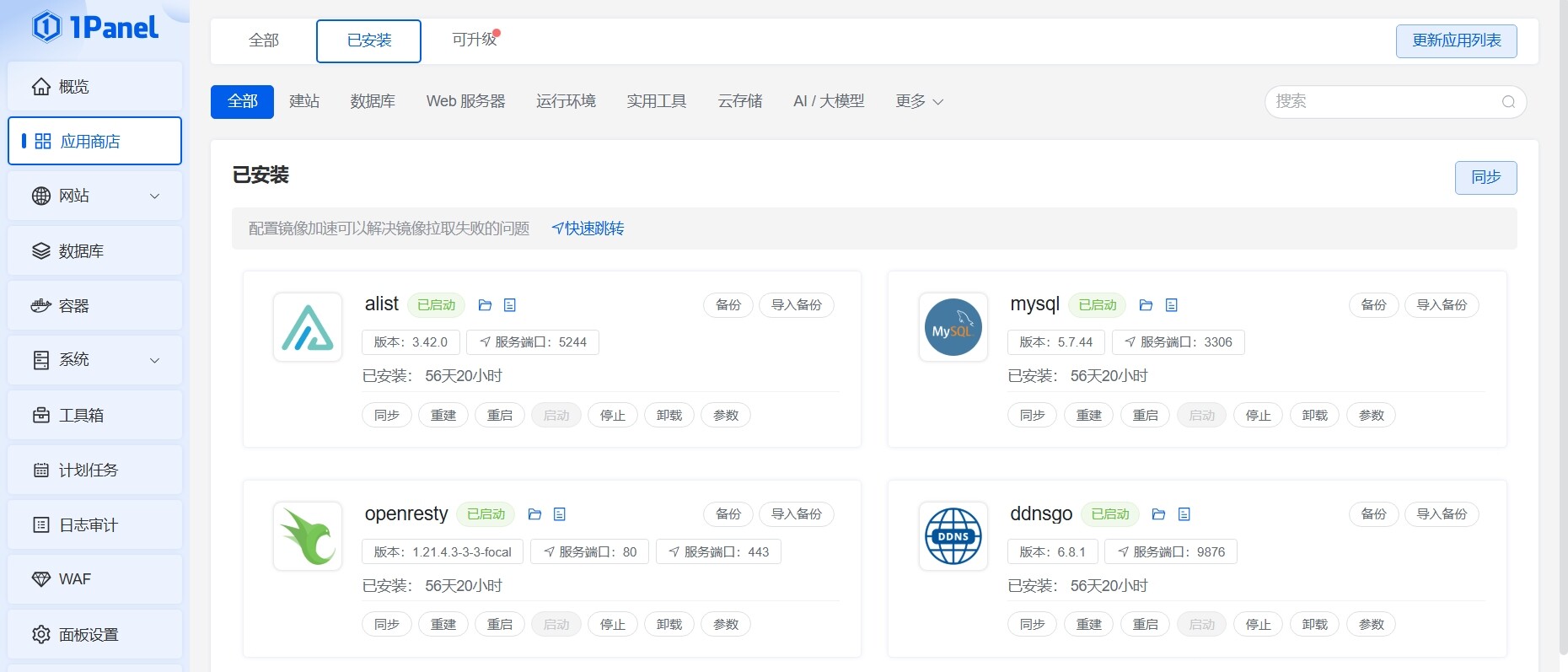Image resolution: width=1568 pixels, height=672 pixels.
Task: Open mysql log document icon
Action: (1171, 305)
